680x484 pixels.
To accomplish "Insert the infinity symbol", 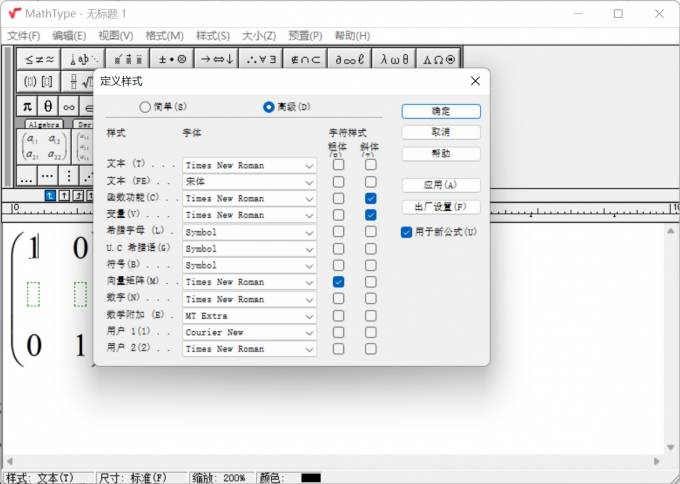I will click(69, 106).
